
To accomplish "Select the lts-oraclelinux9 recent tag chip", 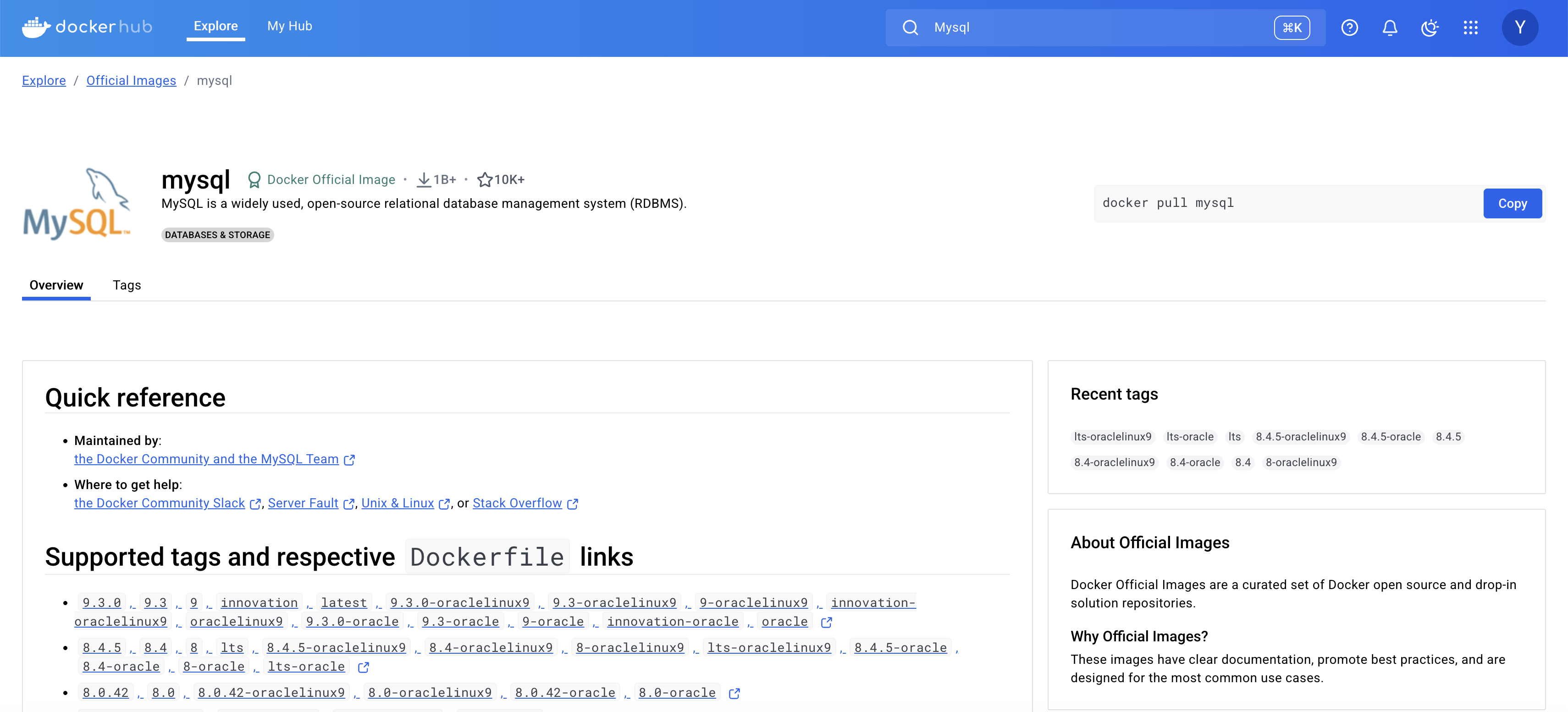I will click(x=1112, y=437).
